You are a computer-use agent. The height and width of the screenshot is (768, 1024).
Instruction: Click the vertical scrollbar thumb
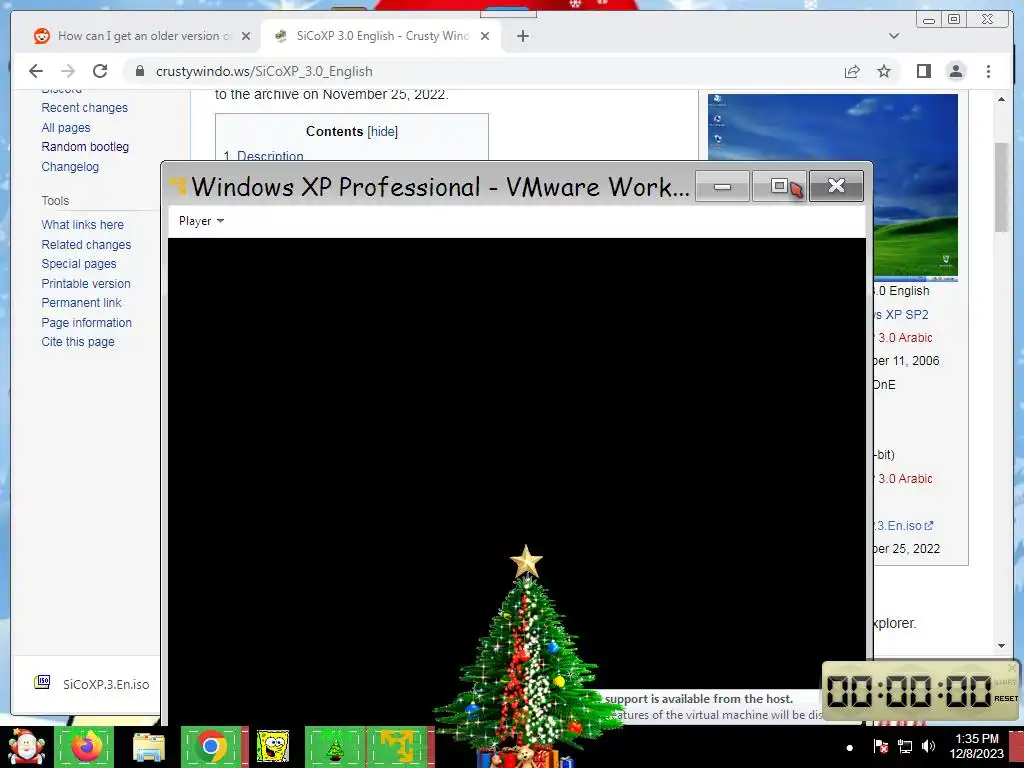[1001, 187]
